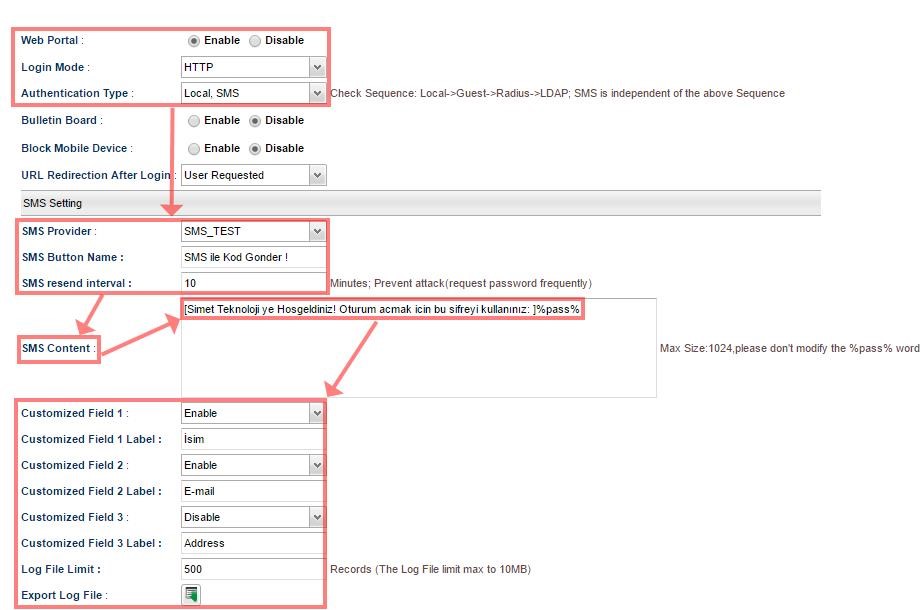Screen dimensions: 924x610
Task: Select Disable for Web Portal
Action: 255,41
